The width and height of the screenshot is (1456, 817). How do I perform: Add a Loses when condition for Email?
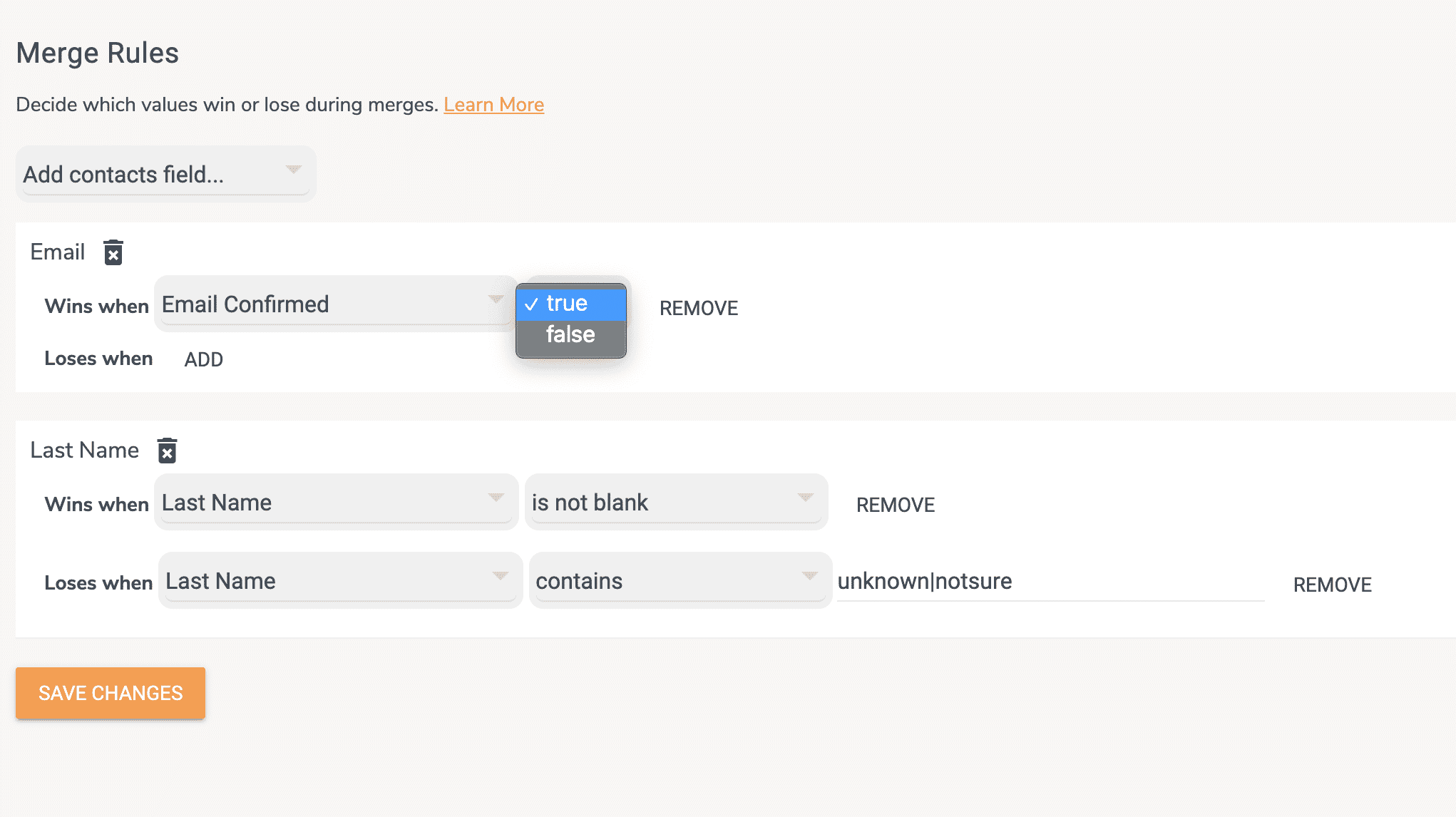[204, 359]
